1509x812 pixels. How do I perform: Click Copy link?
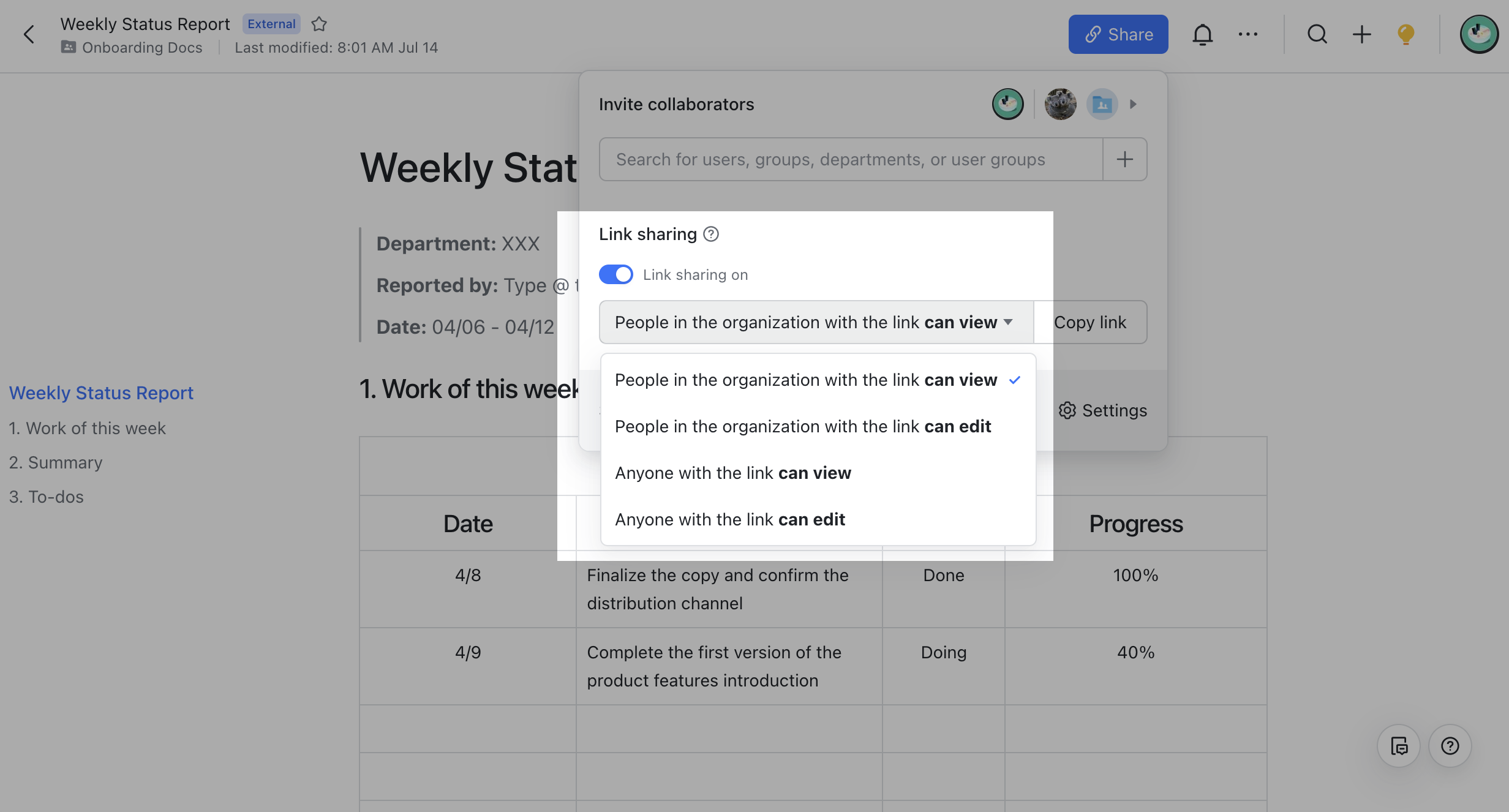coord(1090,322)
